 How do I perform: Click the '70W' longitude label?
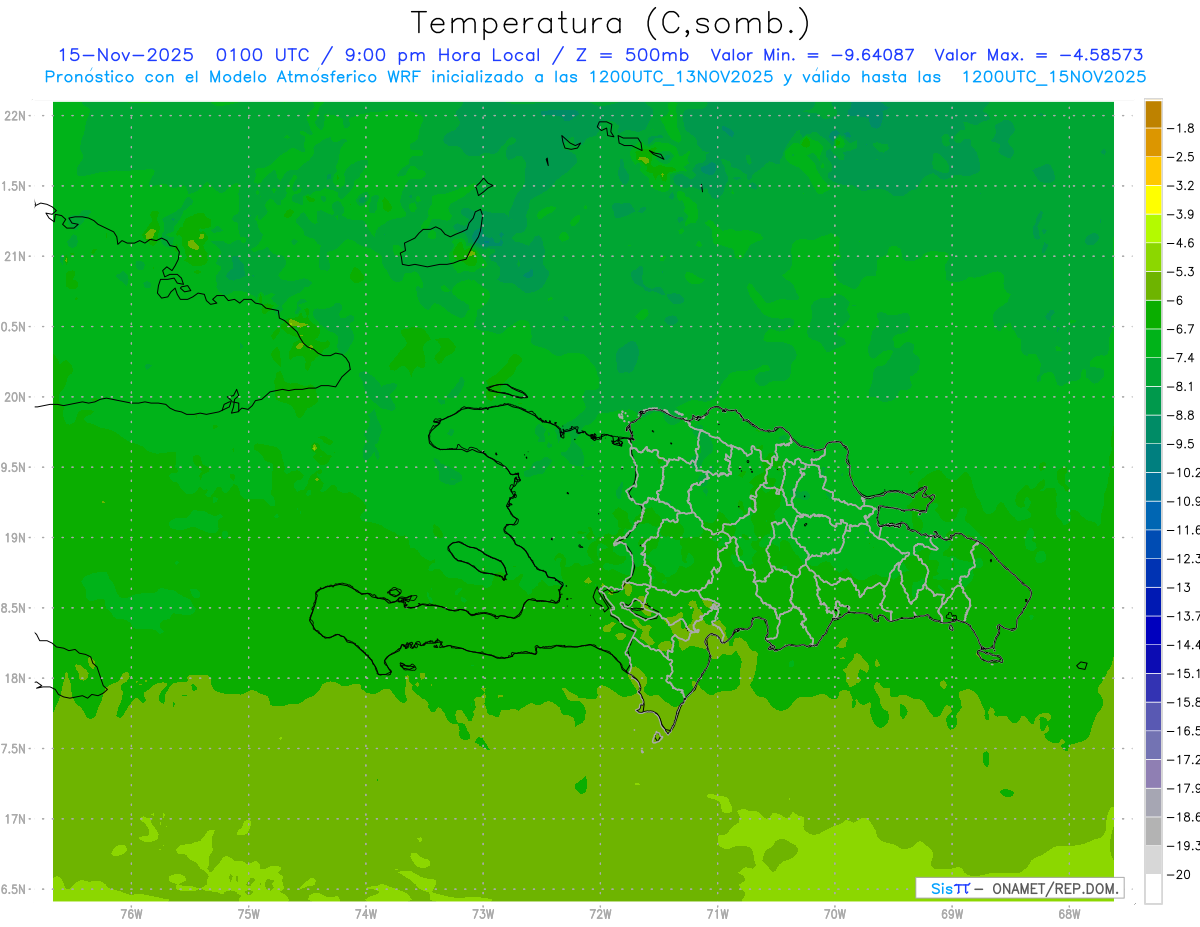[x=835, y=914]
